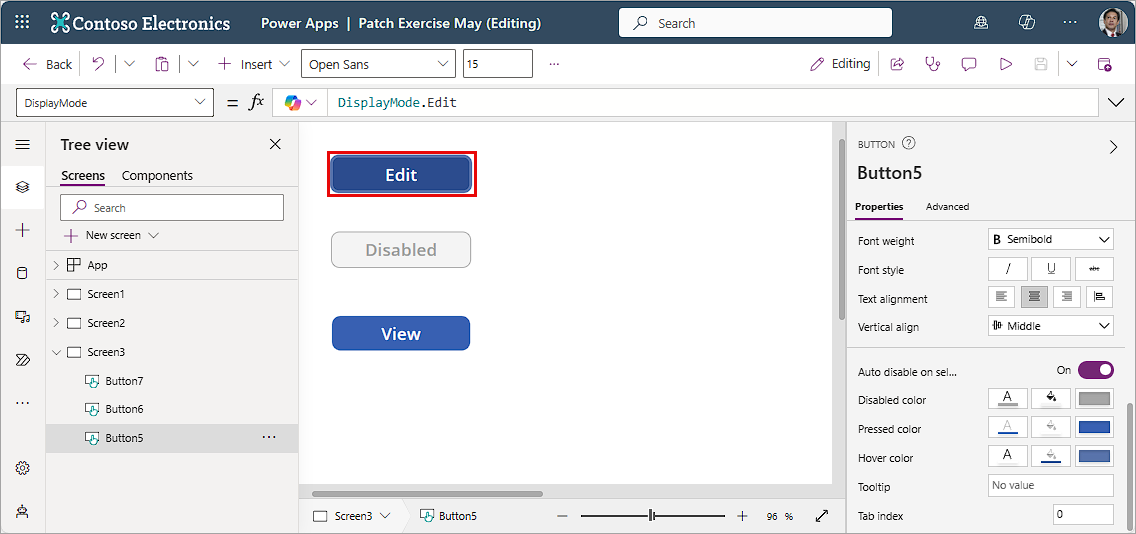Open the undo dropdown arrow
Viewport: 1136px width, 534px height.
point(130,64)
